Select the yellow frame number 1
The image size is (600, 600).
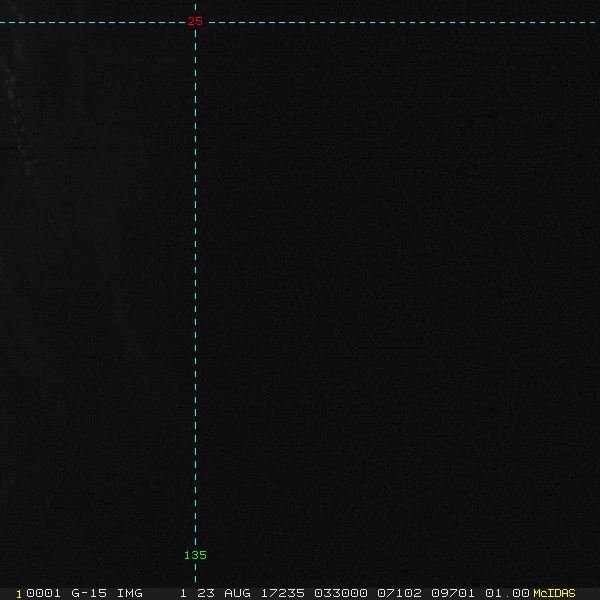[x=19, y=594]
